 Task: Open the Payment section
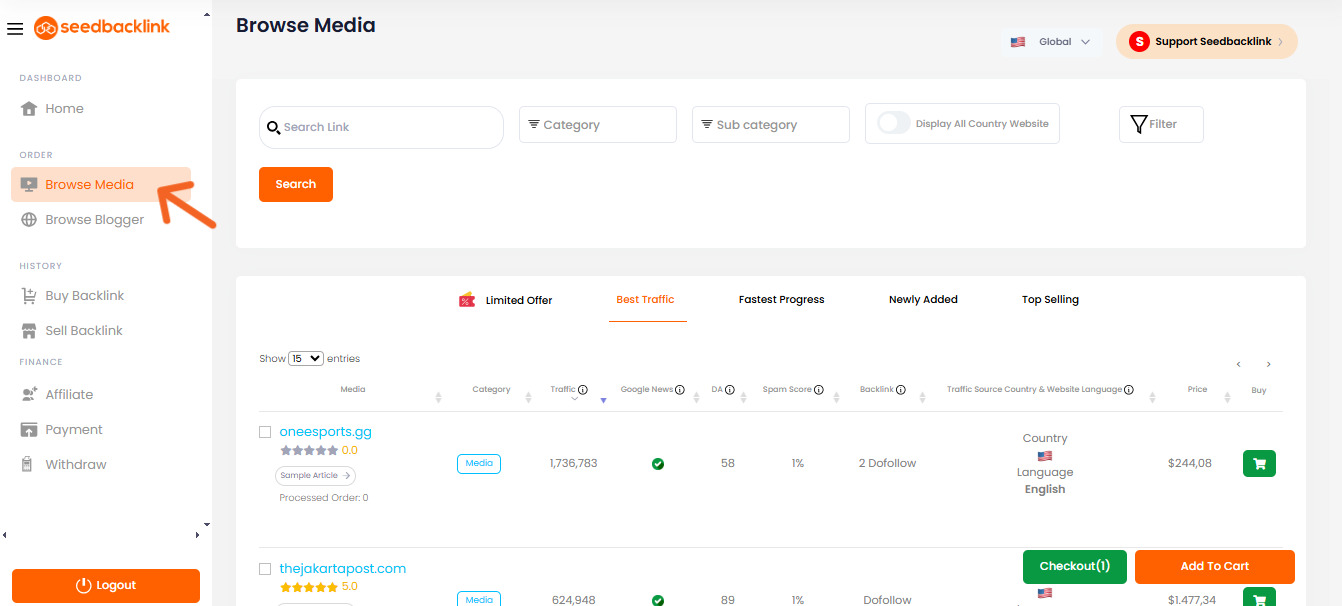click(73, 430)
